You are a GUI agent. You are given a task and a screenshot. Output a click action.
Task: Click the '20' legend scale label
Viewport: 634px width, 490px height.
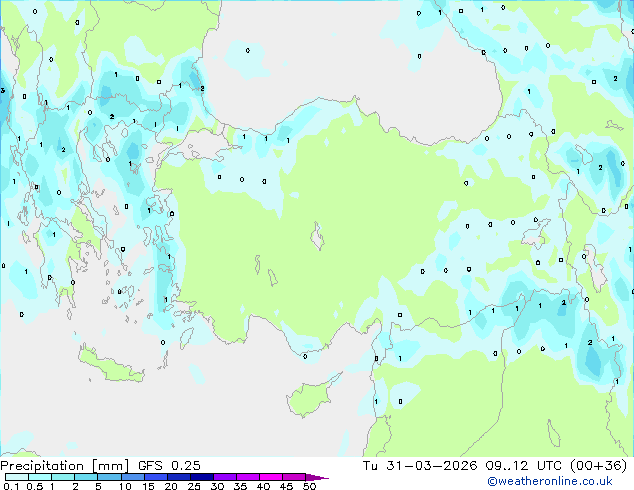(171, 486)
